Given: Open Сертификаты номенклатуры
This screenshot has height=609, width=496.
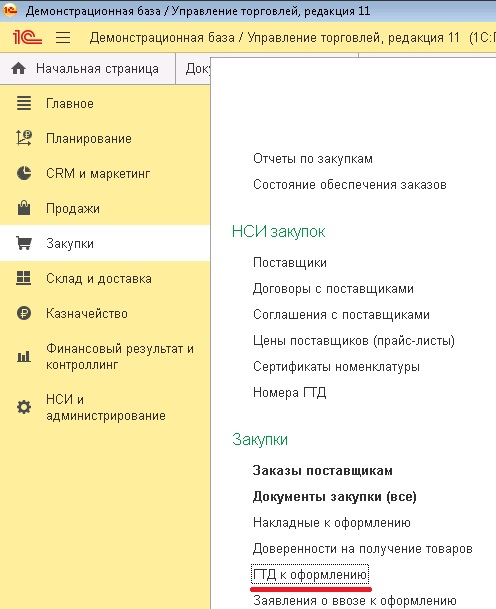Looking at the screenshot, I should pyautogui.click(x=336, y=367).
